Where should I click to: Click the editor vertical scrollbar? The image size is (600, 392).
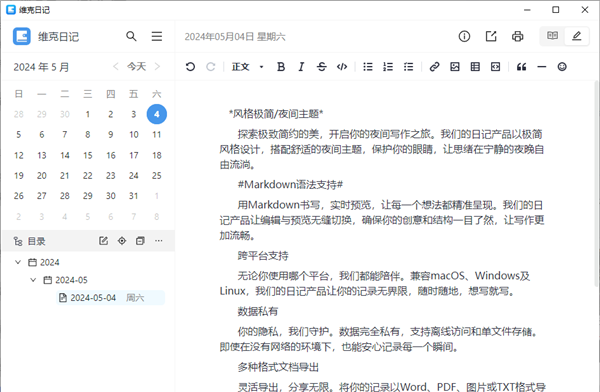(596, 184)
